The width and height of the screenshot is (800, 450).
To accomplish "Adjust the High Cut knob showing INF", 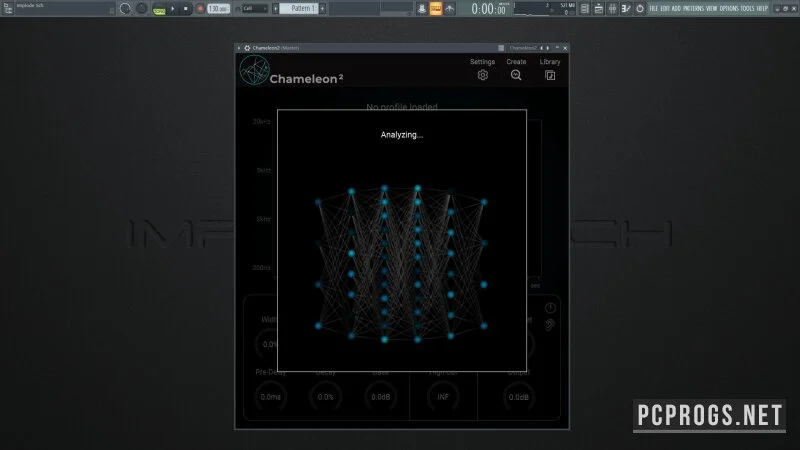I will (443, 397).
